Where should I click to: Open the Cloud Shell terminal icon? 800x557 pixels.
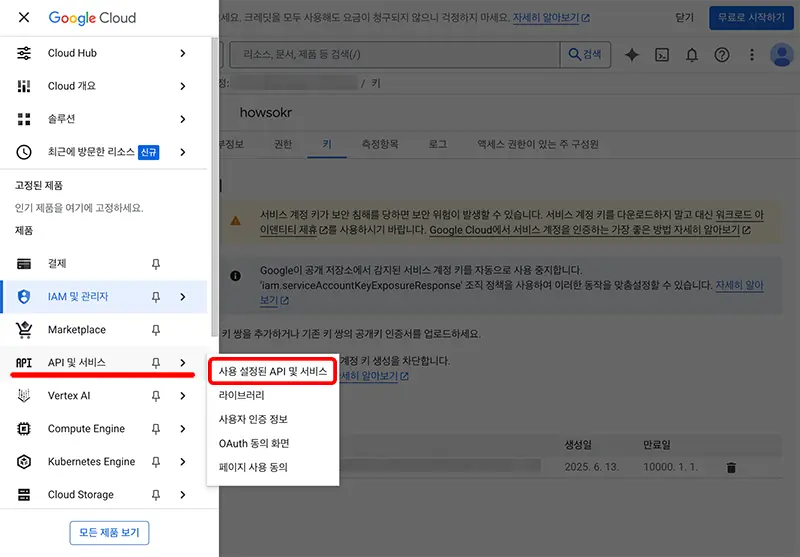[x=662, y=55]
